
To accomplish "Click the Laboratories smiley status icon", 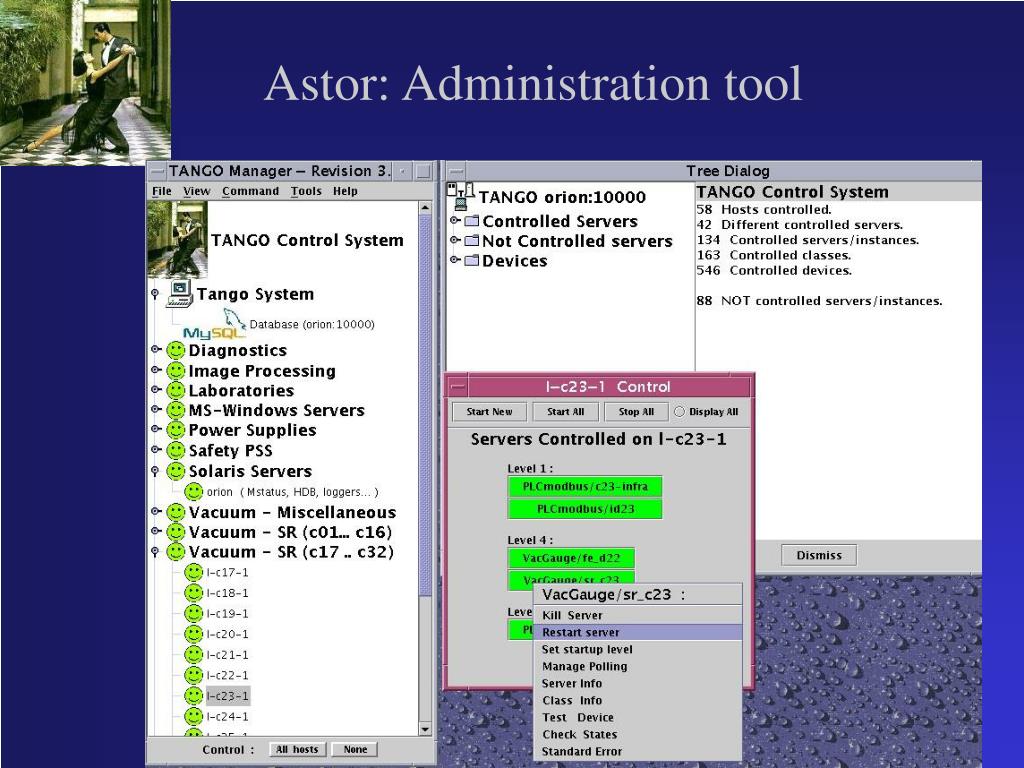I will (175, 391).
